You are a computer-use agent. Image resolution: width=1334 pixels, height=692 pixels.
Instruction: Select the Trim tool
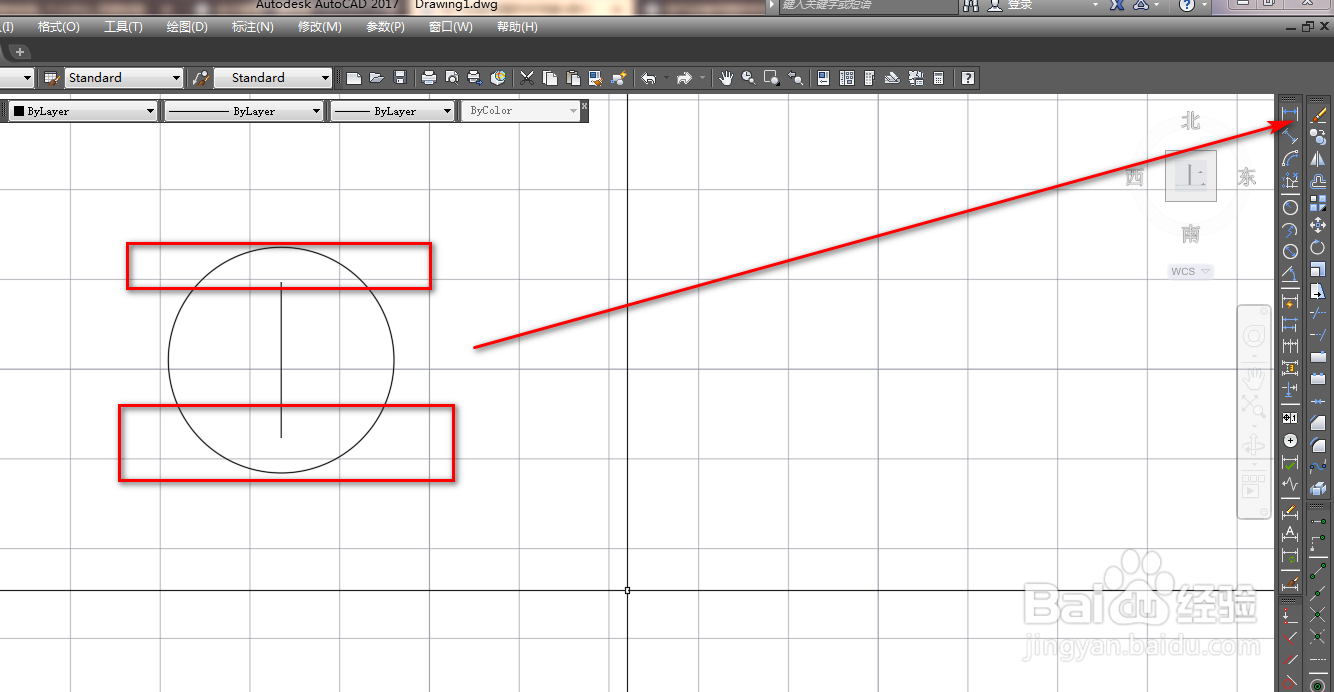[x=1317, y=313]
